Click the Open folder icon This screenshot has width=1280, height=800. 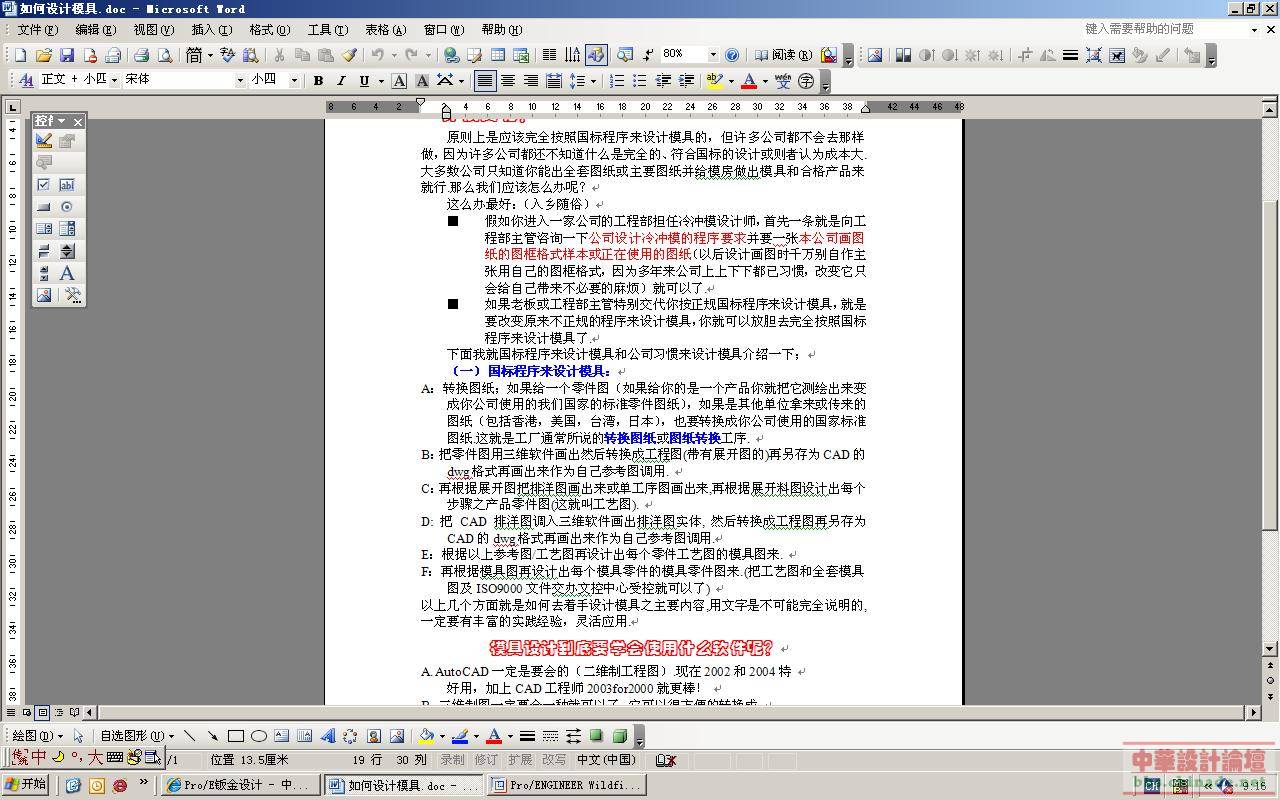coord(44,55)
